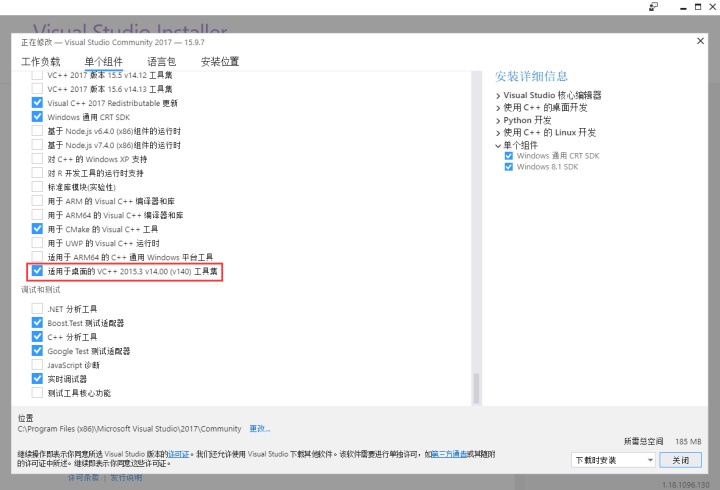Image resolution: width=720 pixels, height=490 pixels.
Task: Check 测试工具核心功能
Action: click(x=37, y=393)
